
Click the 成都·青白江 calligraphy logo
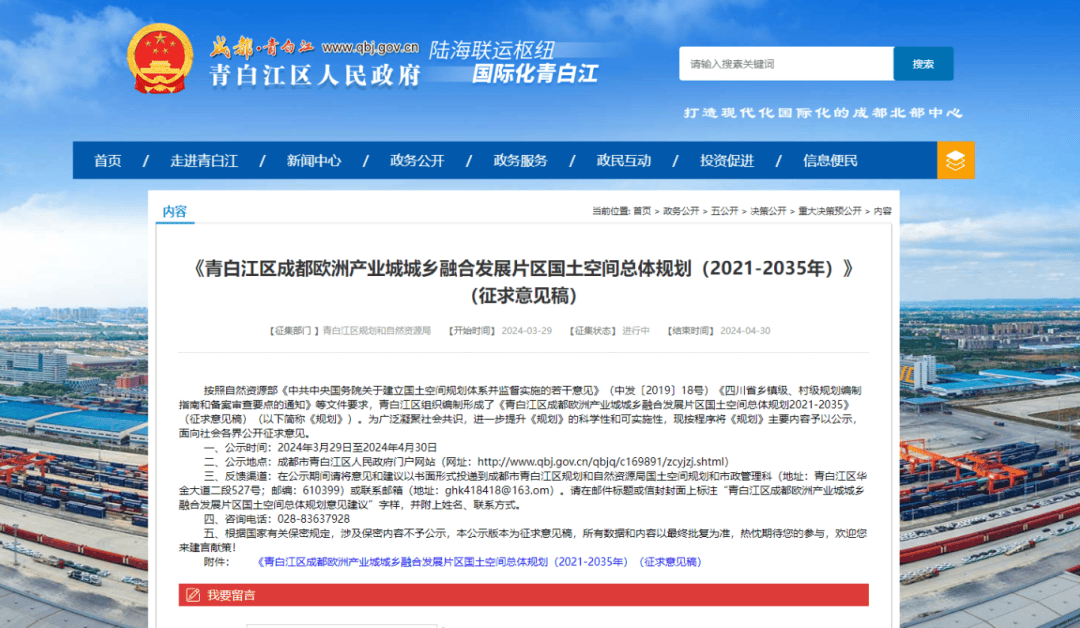262,47
